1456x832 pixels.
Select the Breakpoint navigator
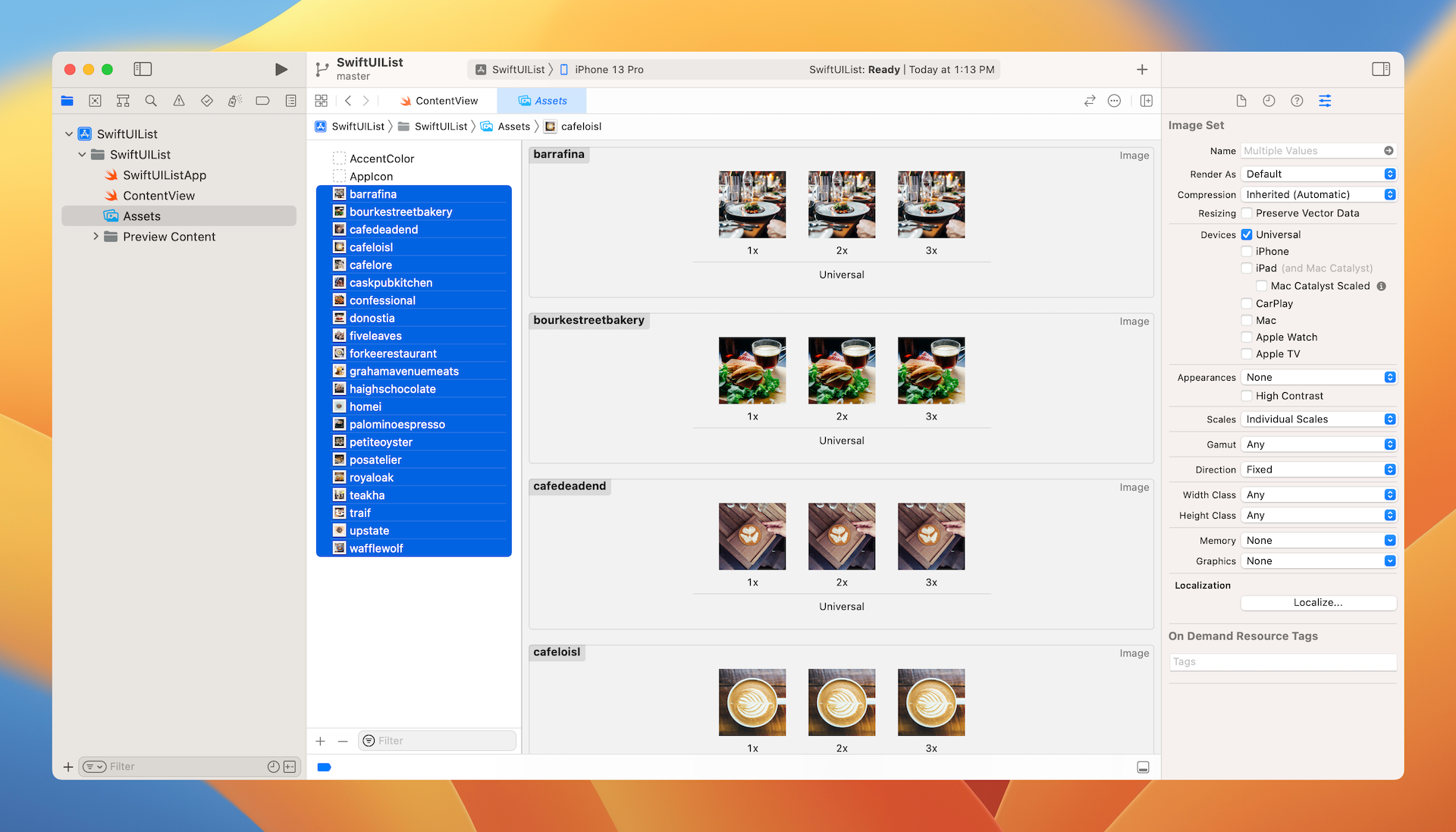pyautogui.click(x=262, y=99)
